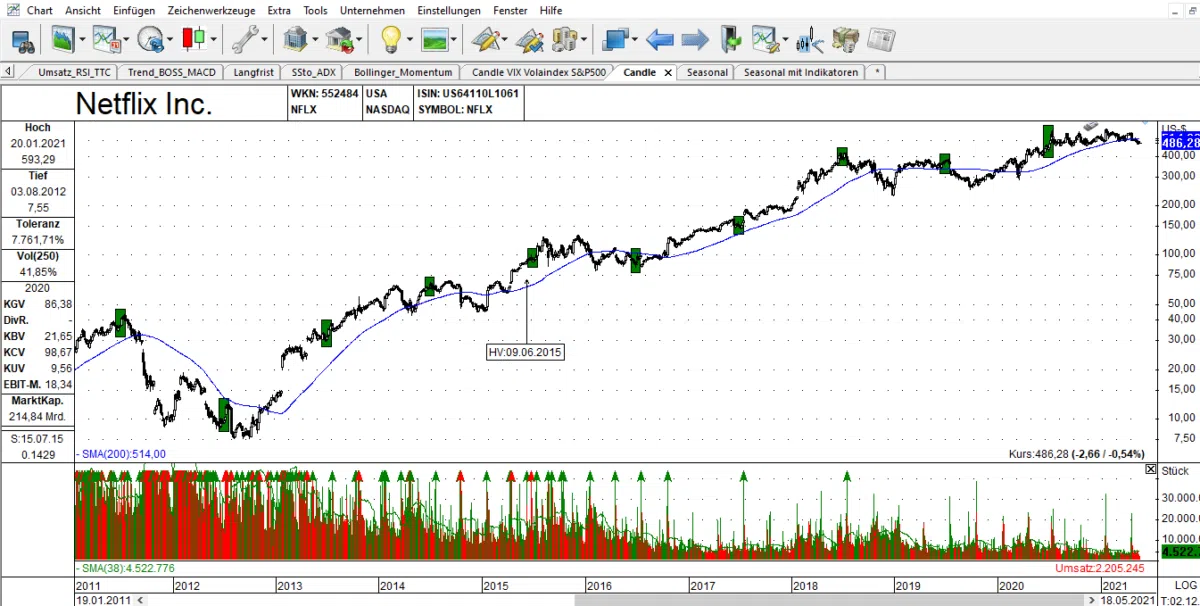Image resolution: width=1200 pixels, height=606 pixels.
Task: Close the active Candle tab
Action: tap(668, 73)
